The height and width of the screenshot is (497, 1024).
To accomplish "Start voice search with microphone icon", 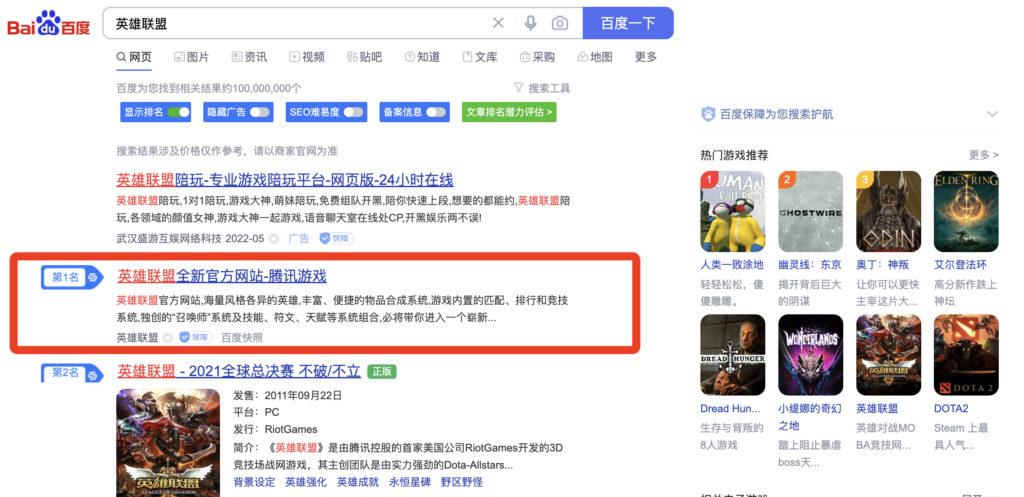I will pos(530,24).
